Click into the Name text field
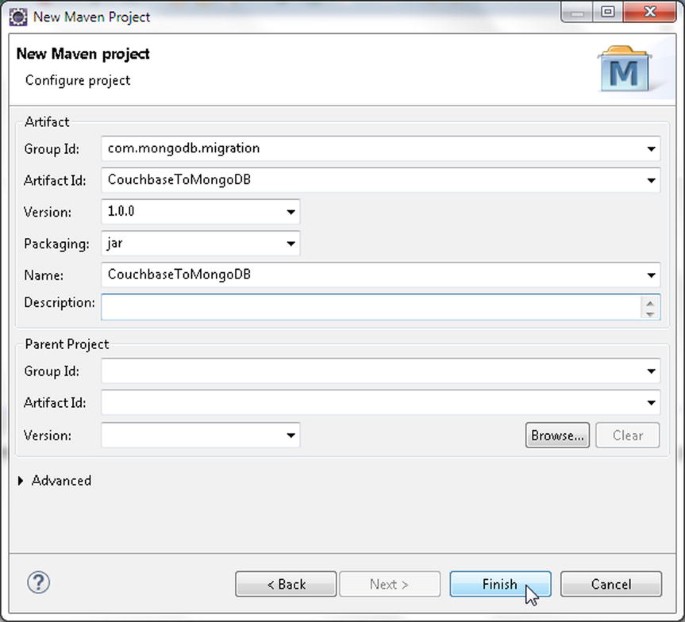Image resolution: width=685 pixels, height=622 pixels. pyautogui.click(x=370, y=275)
